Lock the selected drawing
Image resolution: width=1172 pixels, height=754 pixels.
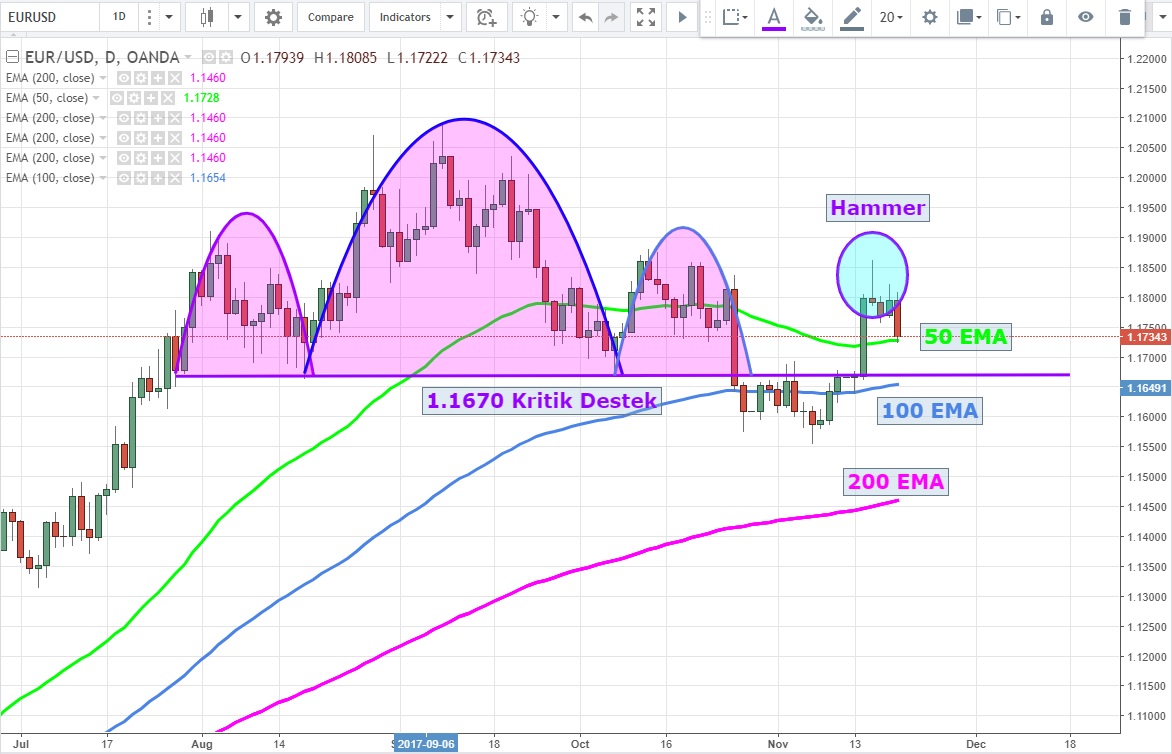[x=1046, y=17]
